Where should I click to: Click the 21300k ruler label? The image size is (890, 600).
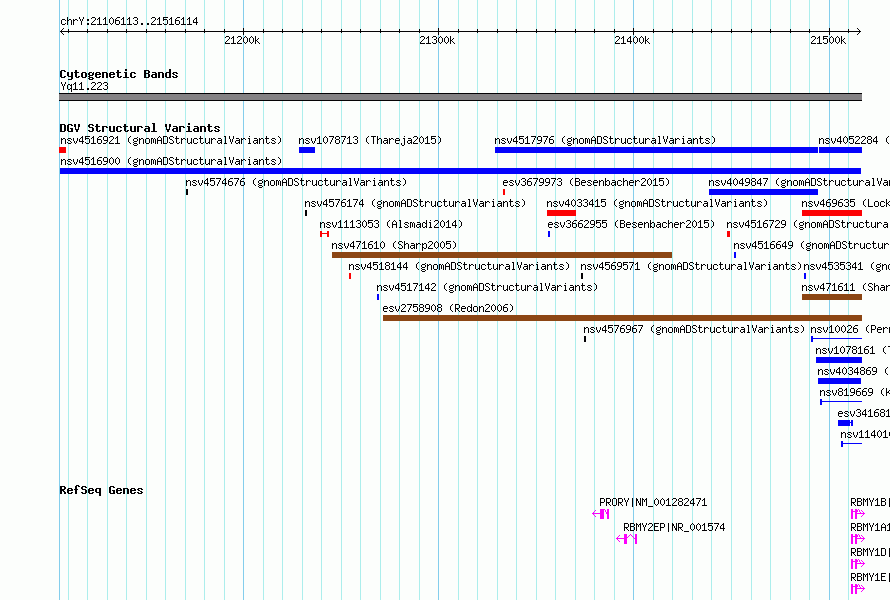point(437,40)
